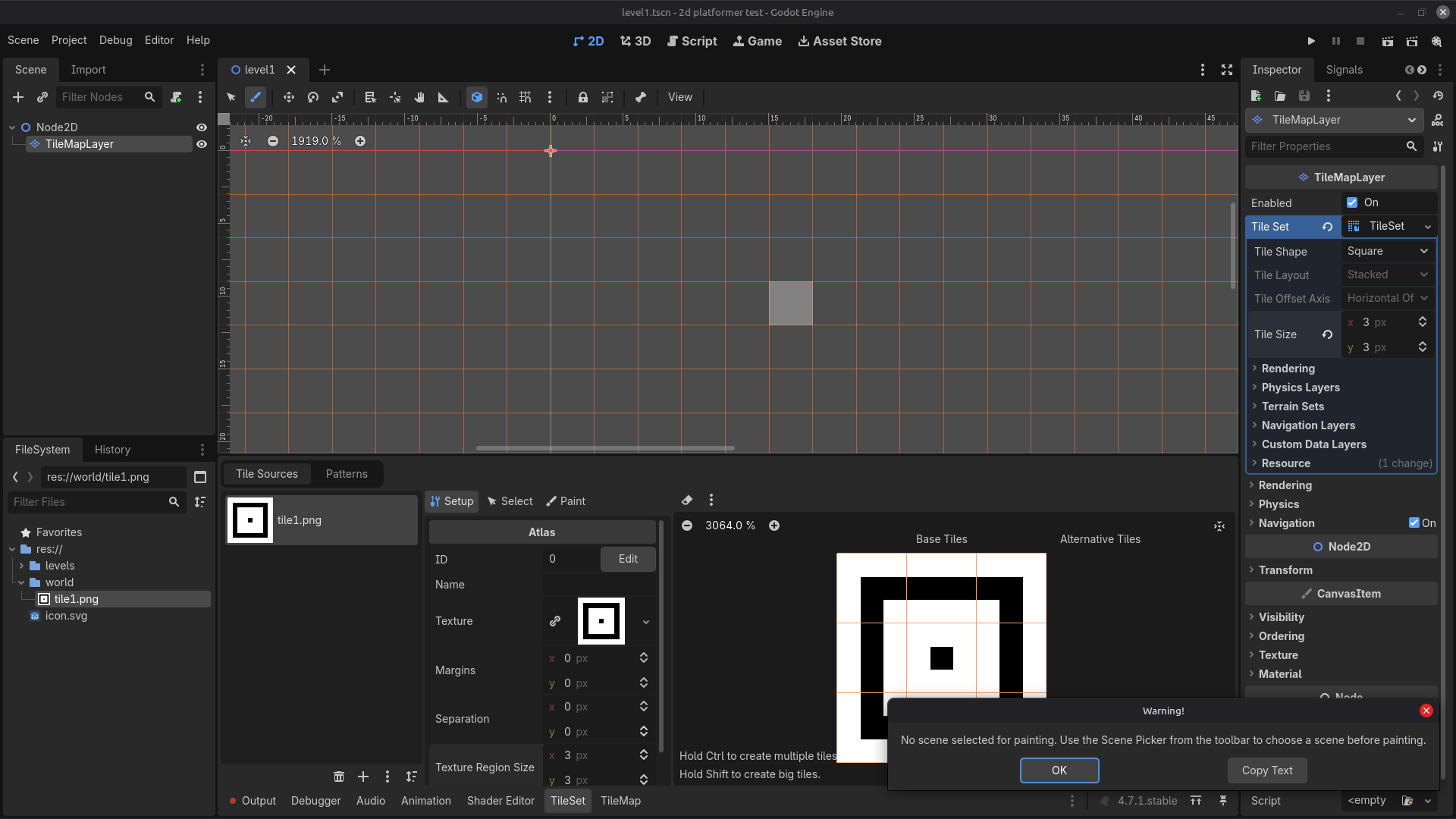Select the viewport select-mode arrow tool
This screenshot has height=819, width=1456.
(231, 97)
